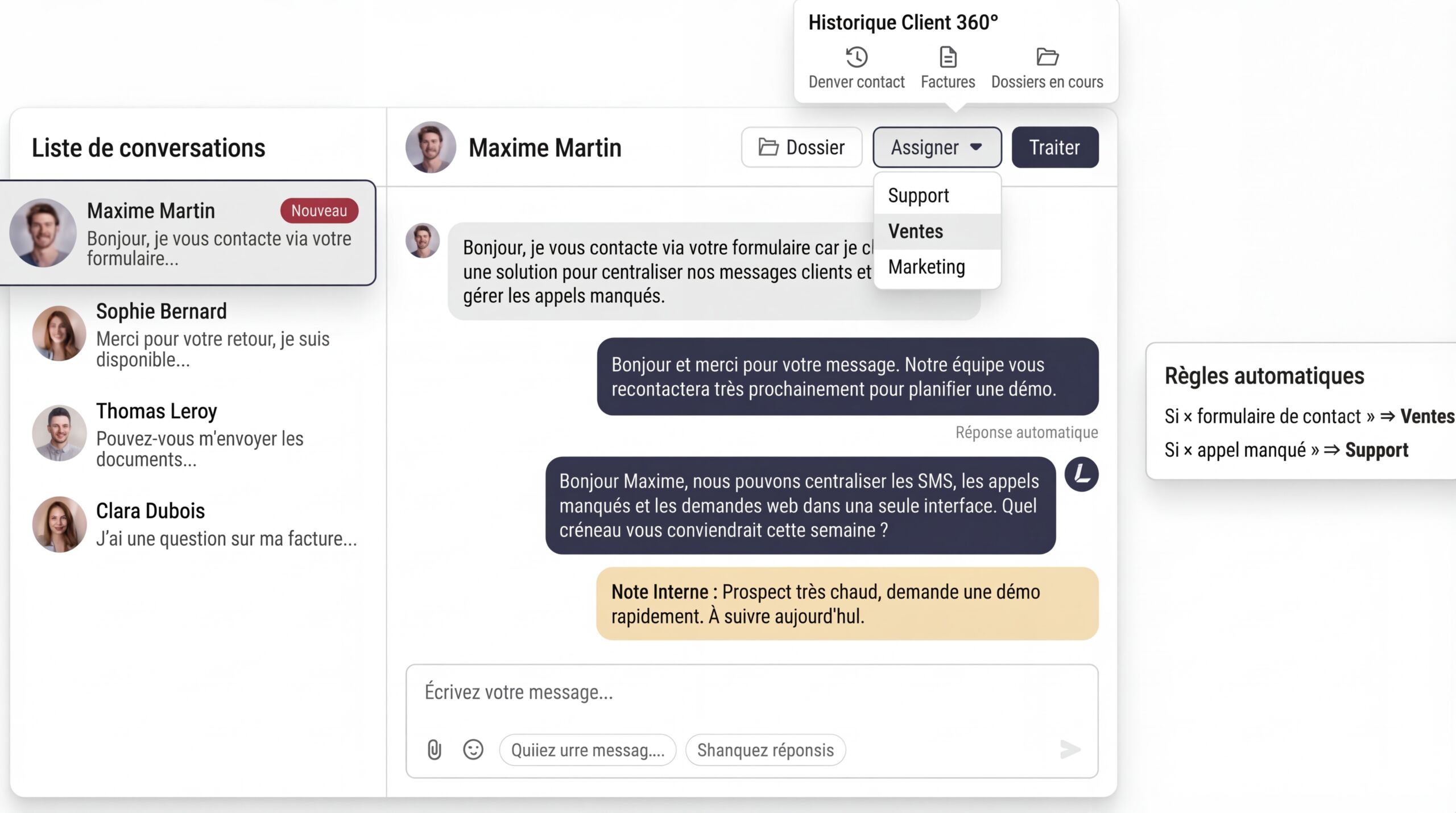This screenshot has width=1456, height=813.
Task: Expand the Assigner dropdown
Action: pyautogui.click(x=937, y=147)
